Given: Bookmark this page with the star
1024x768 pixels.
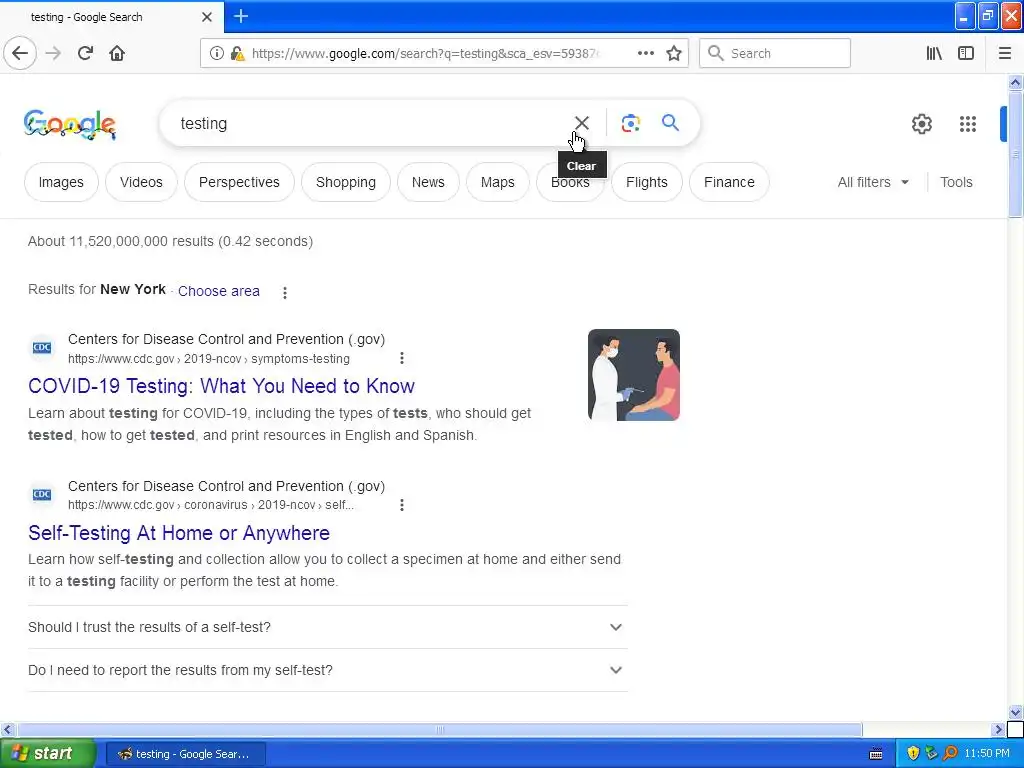Looking at the screenshot, I should (x=674, y=53).
